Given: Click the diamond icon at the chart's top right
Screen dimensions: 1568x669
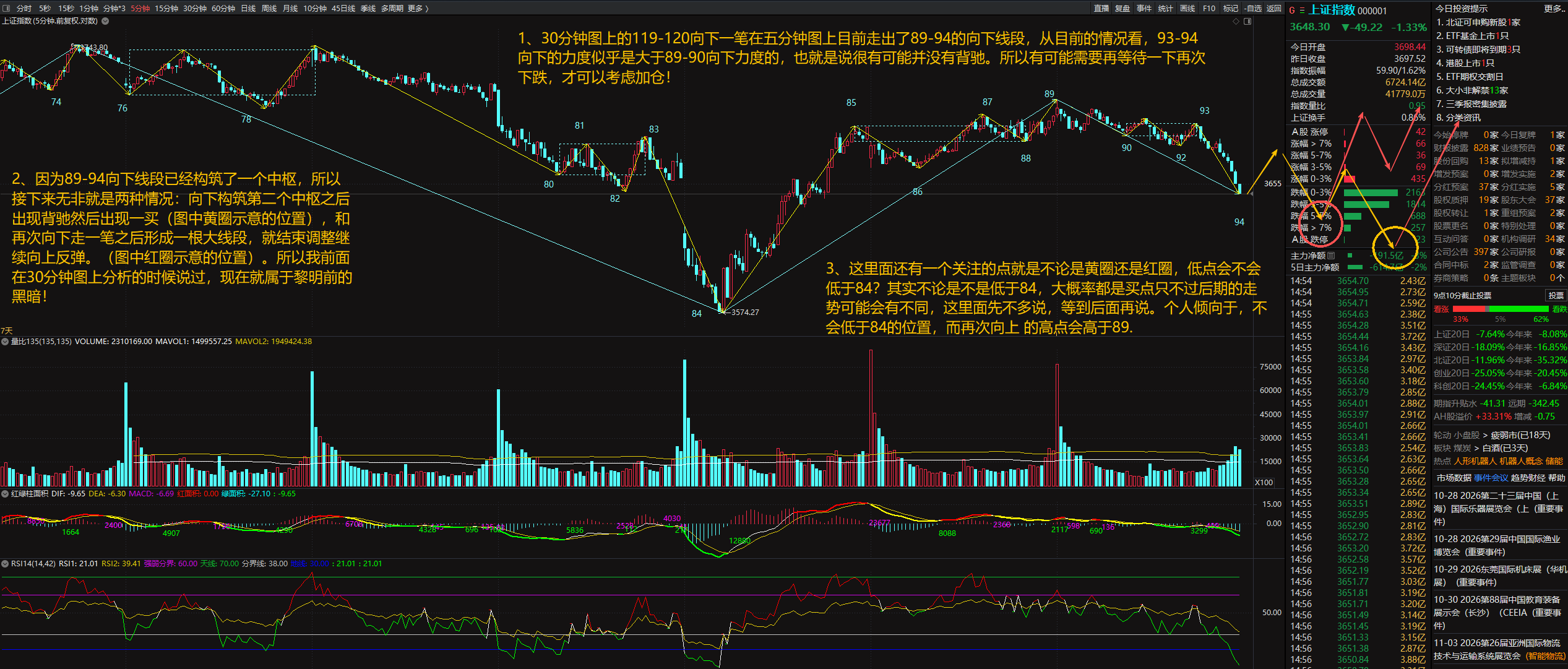Looking at the screenshot, I should click(1236, 21).
